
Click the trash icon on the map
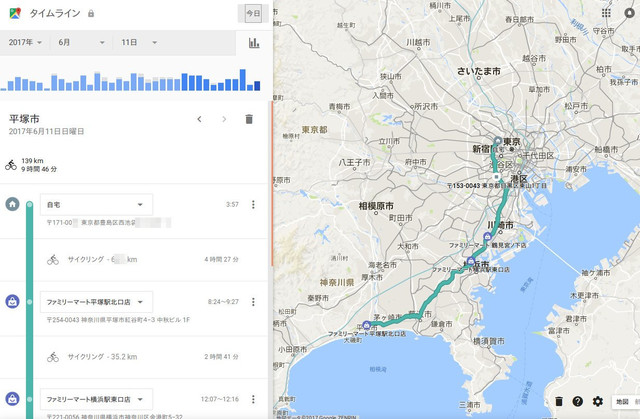coord(559,401)
